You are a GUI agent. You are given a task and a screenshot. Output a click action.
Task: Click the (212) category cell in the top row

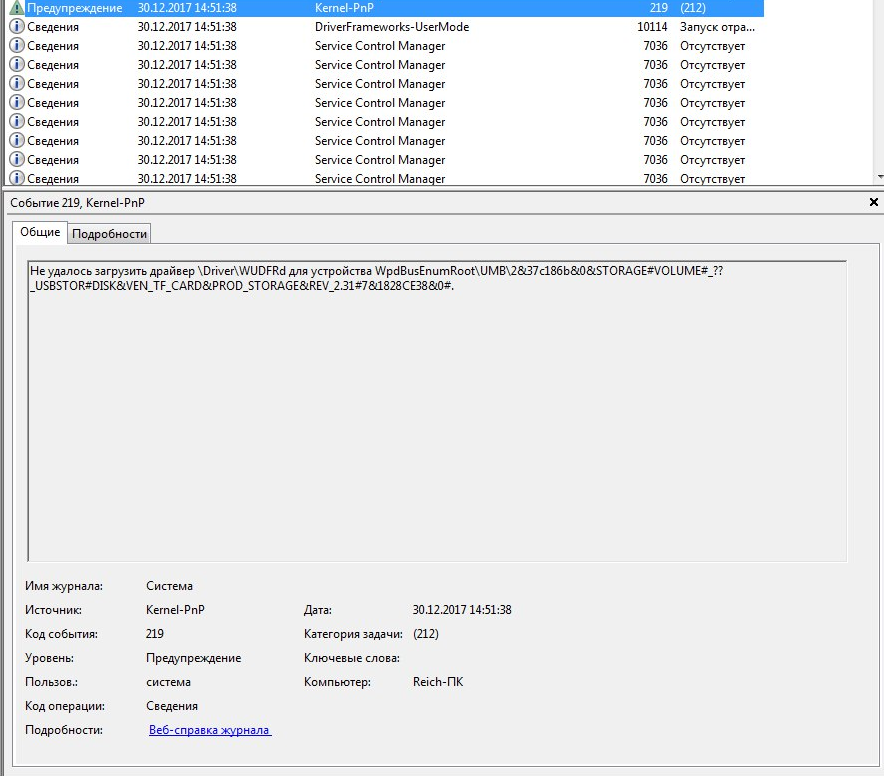click(x=693, y=8)
